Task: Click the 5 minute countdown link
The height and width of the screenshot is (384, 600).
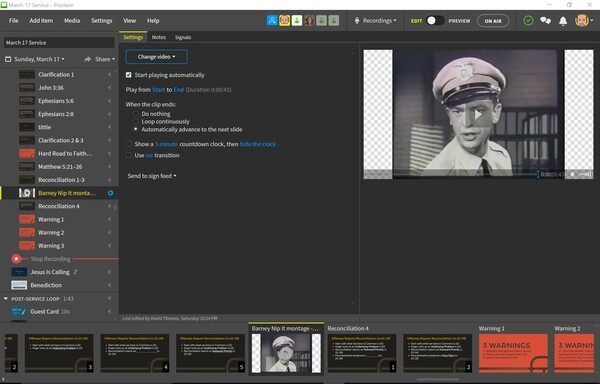Action: [166, 144]
